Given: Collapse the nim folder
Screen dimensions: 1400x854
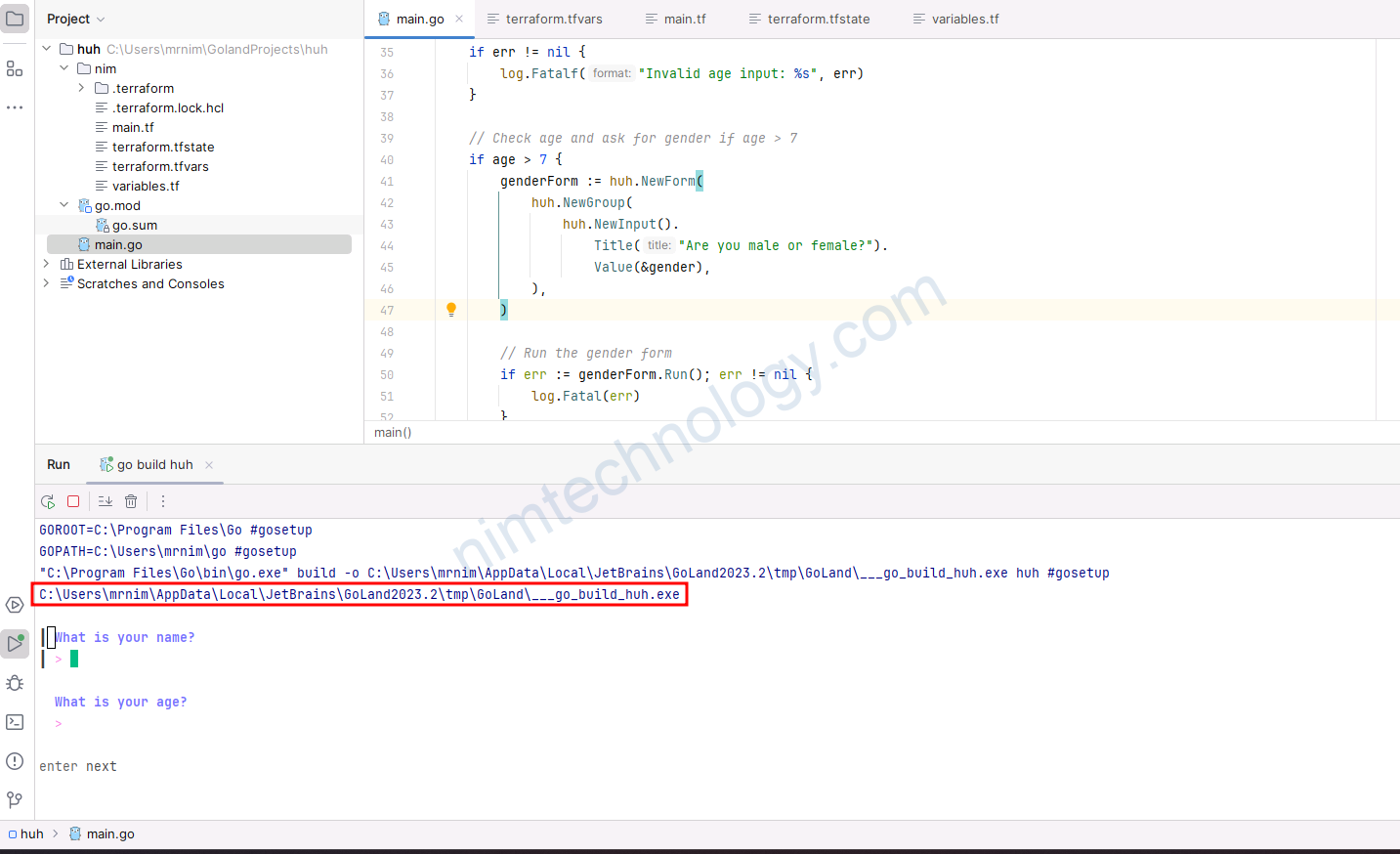Looking at the screenshot, I should (64, 68).
